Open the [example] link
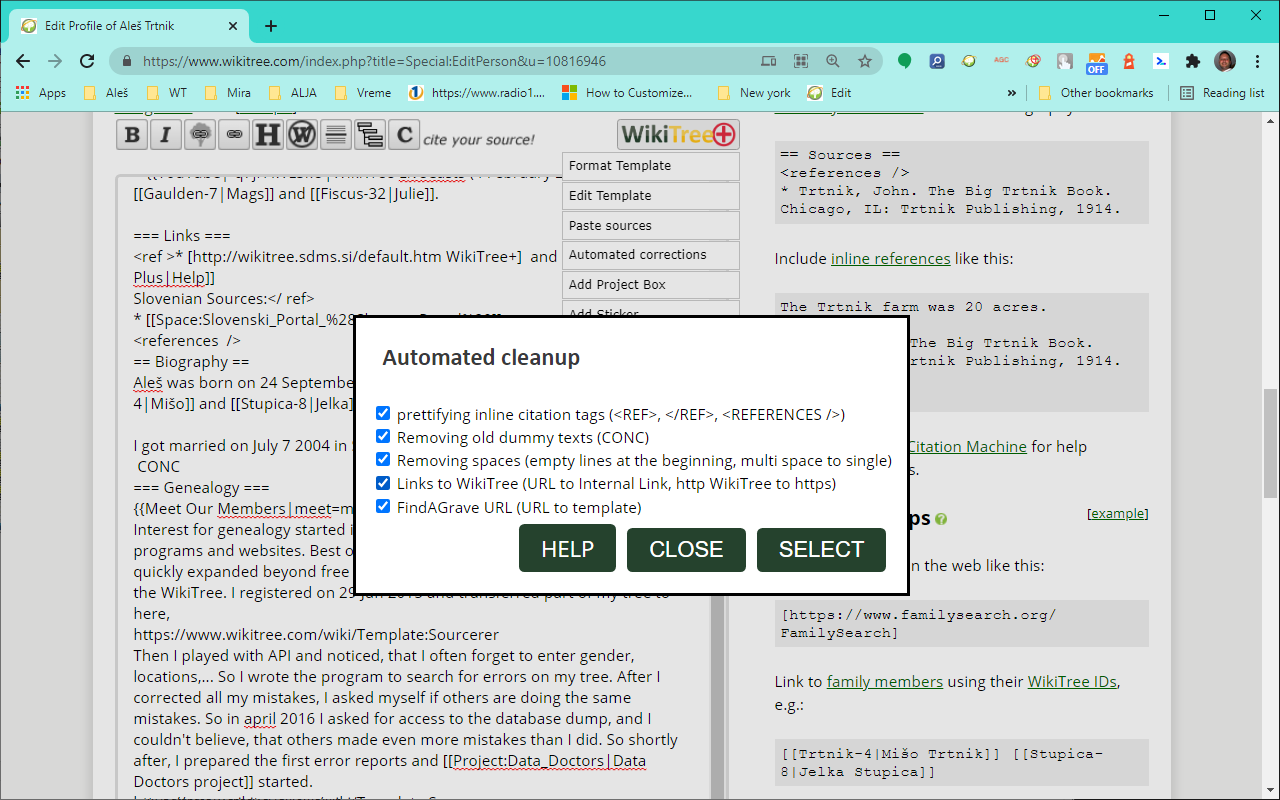Viewport: 1280px width, 800px height. (1117, 513)
